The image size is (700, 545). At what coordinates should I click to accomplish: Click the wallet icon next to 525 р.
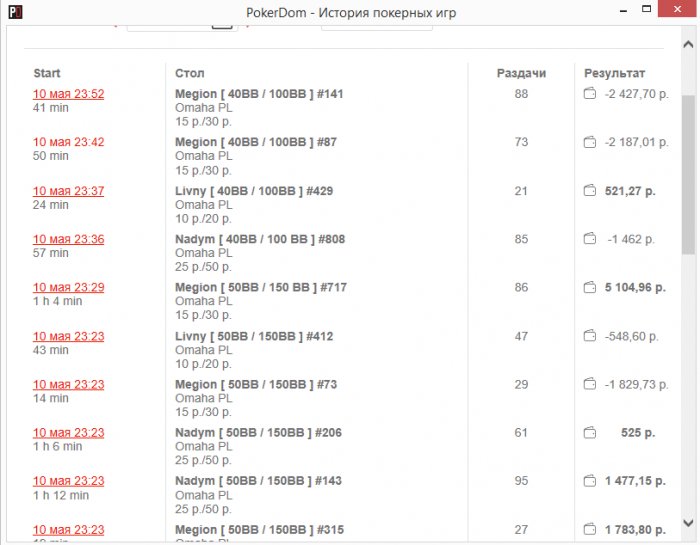tap(590, 433)
